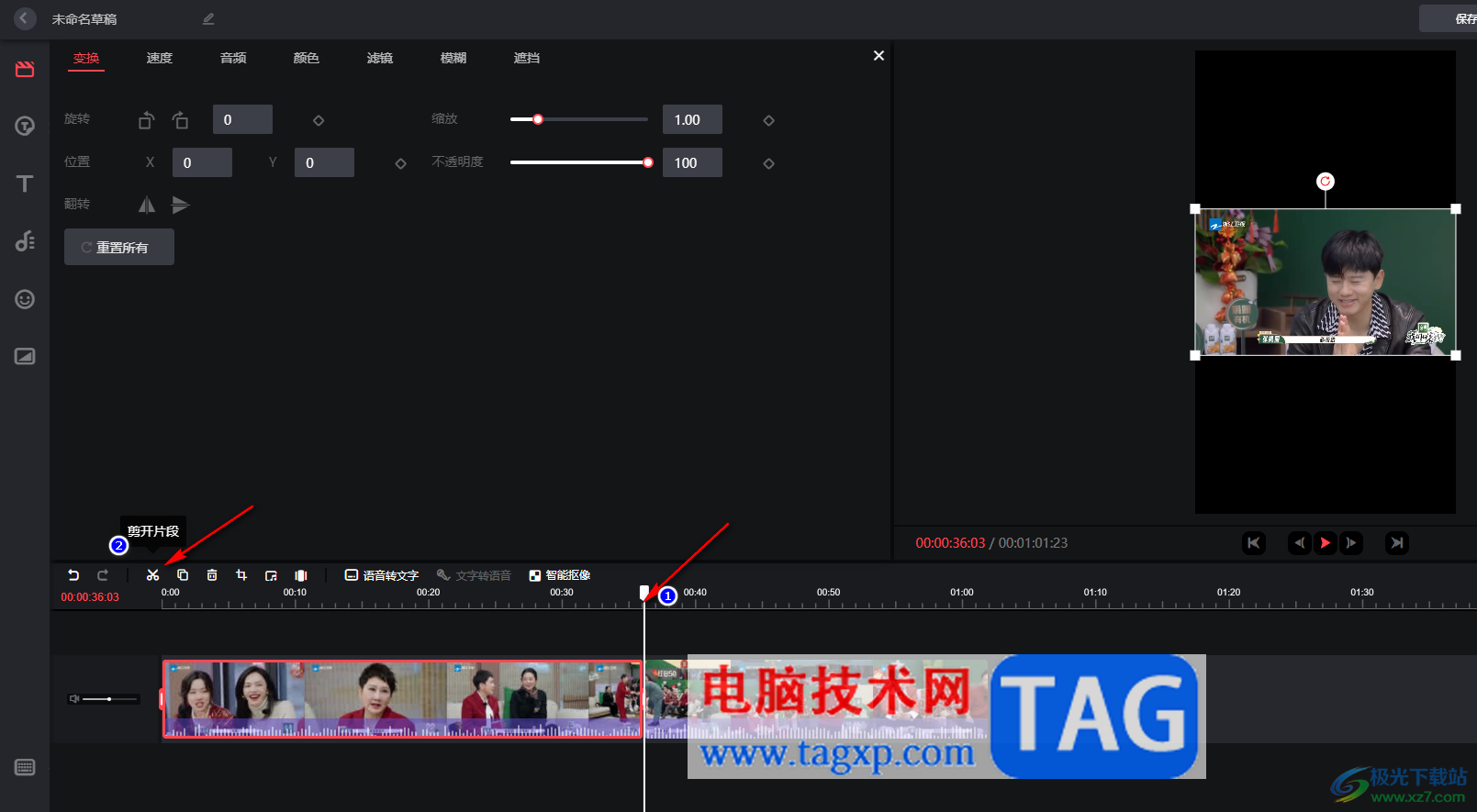Adjust the 缩放 scale slider
Viewport: 1477px width, 812px height.
579,119
